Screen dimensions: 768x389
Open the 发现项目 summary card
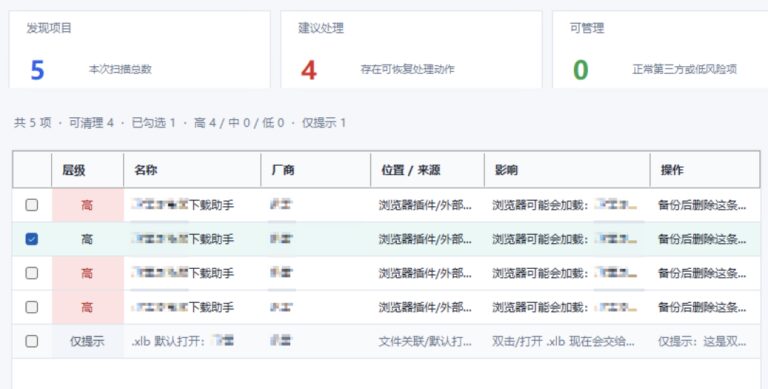coord(140,49)
